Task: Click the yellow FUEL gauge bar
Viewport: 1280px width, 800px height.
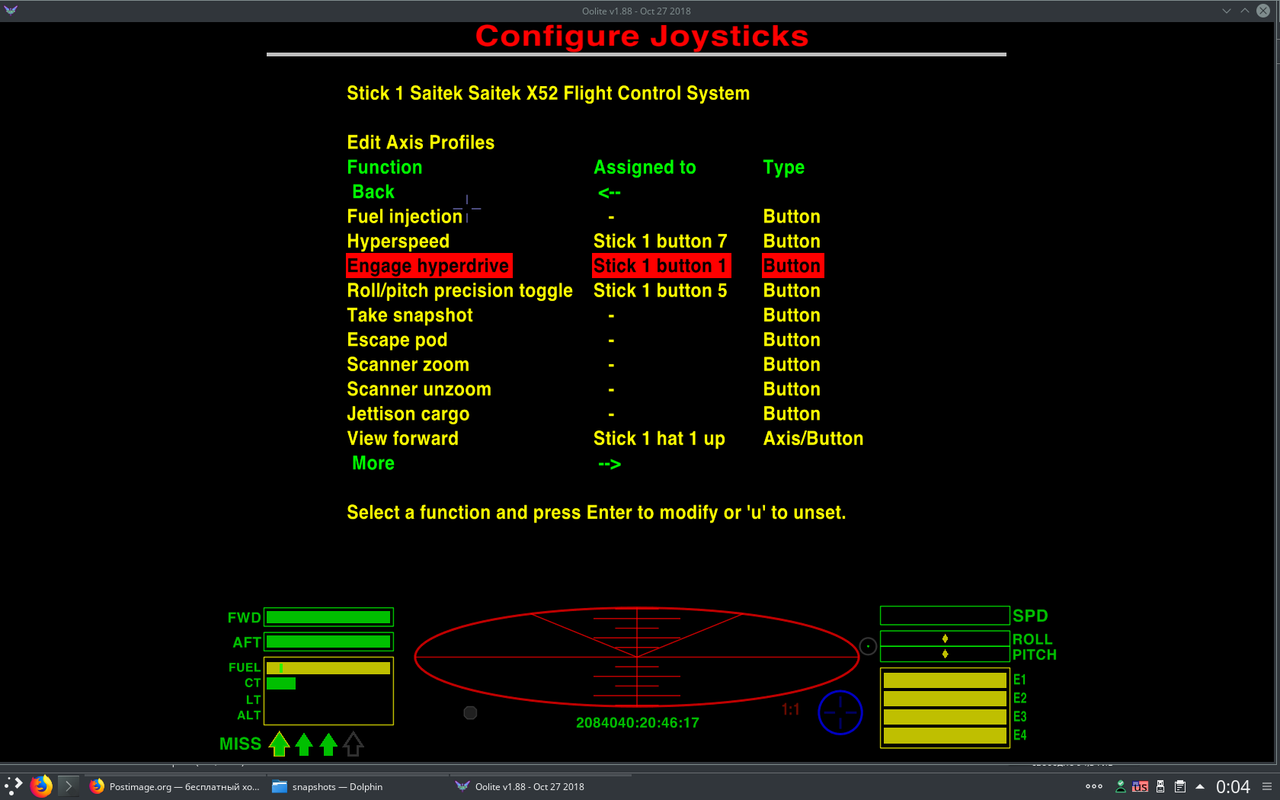Action: pos(328,668)
